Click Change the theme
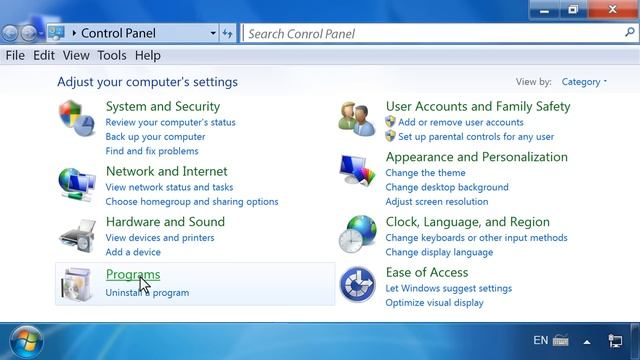Viewport: 640px width, 360px height. pyautogui.click(x=425, y=173)
